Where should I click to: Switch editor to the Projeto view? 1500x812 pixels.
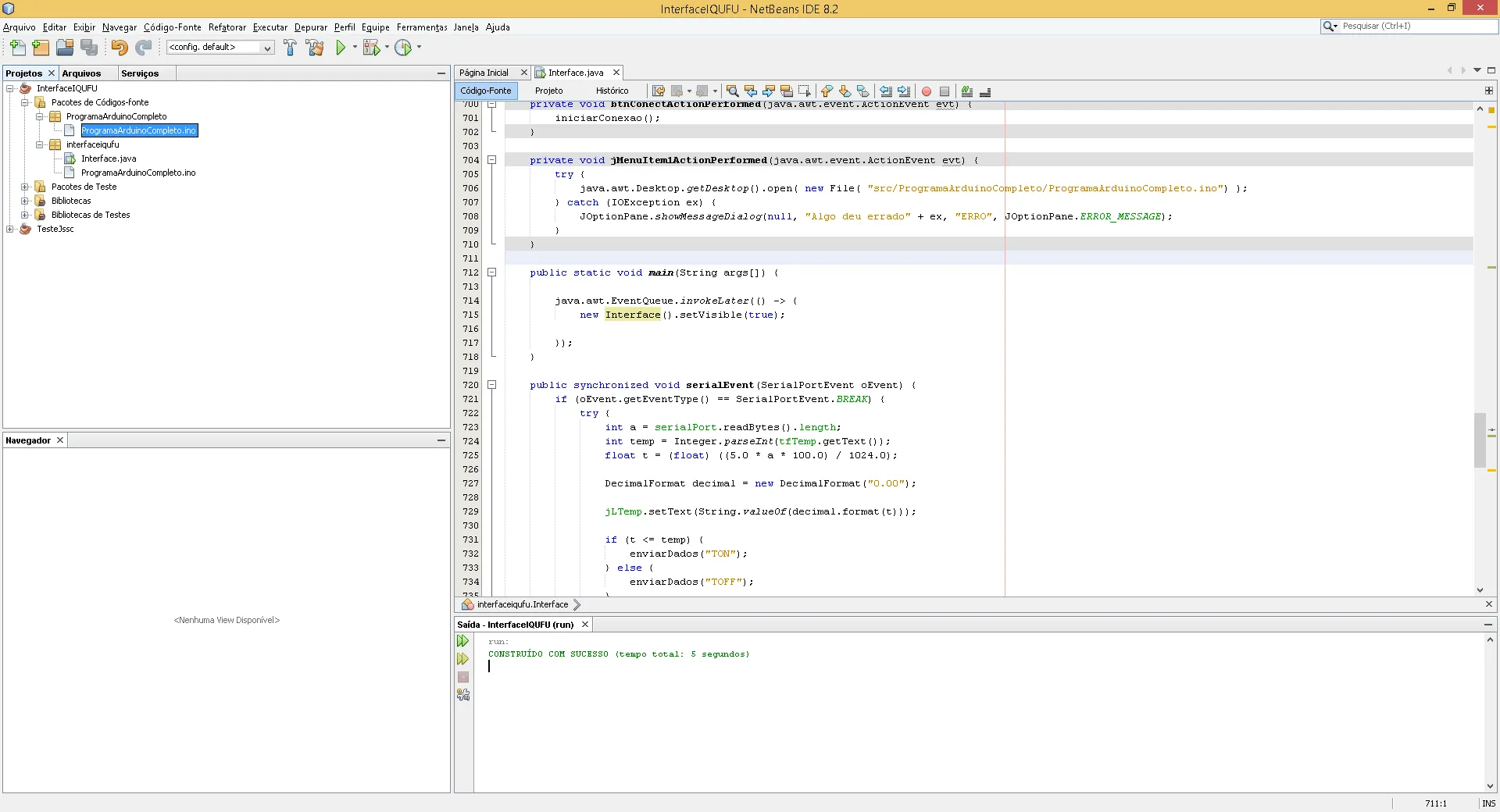(548, 91)
